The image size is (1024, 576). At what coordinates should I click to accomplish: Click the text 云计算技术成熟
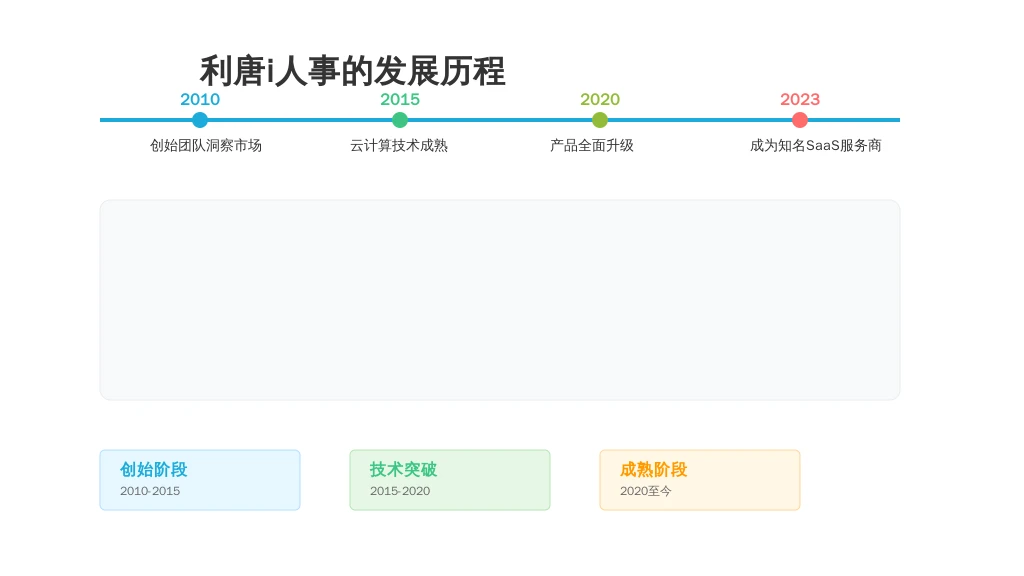pos(399,145)
